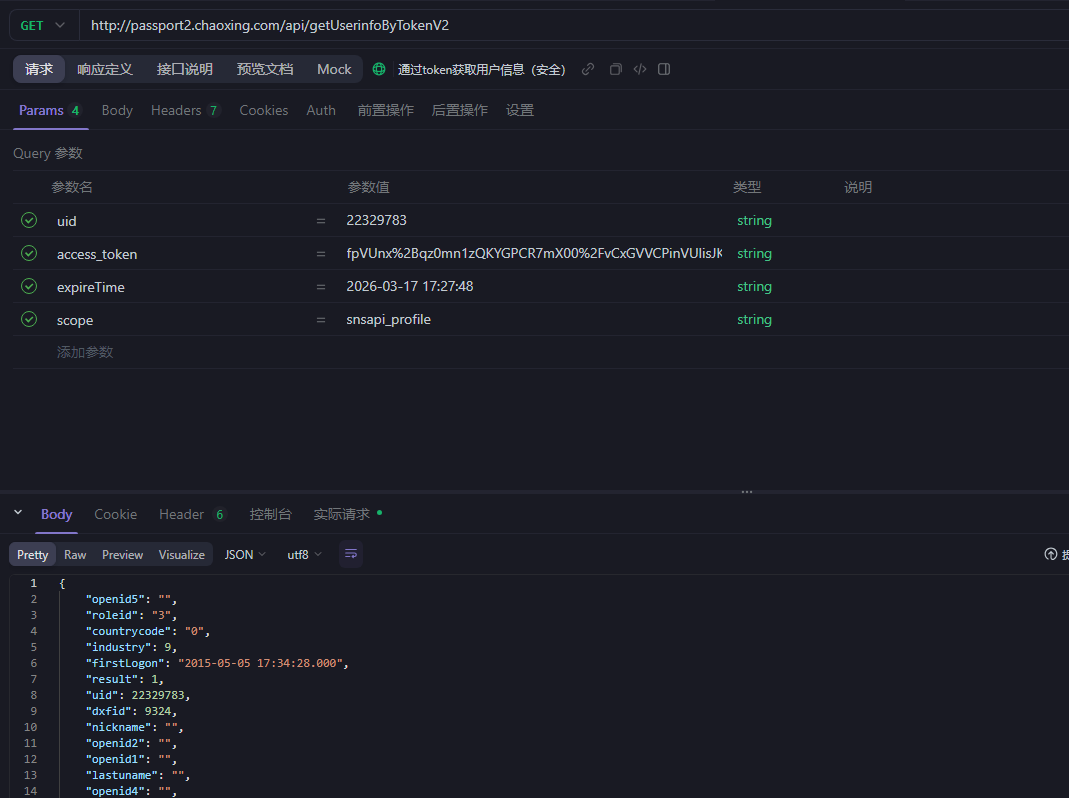Click the Raw view button
The width and height of the screenshot is (1069, 798).
(75, 554)
